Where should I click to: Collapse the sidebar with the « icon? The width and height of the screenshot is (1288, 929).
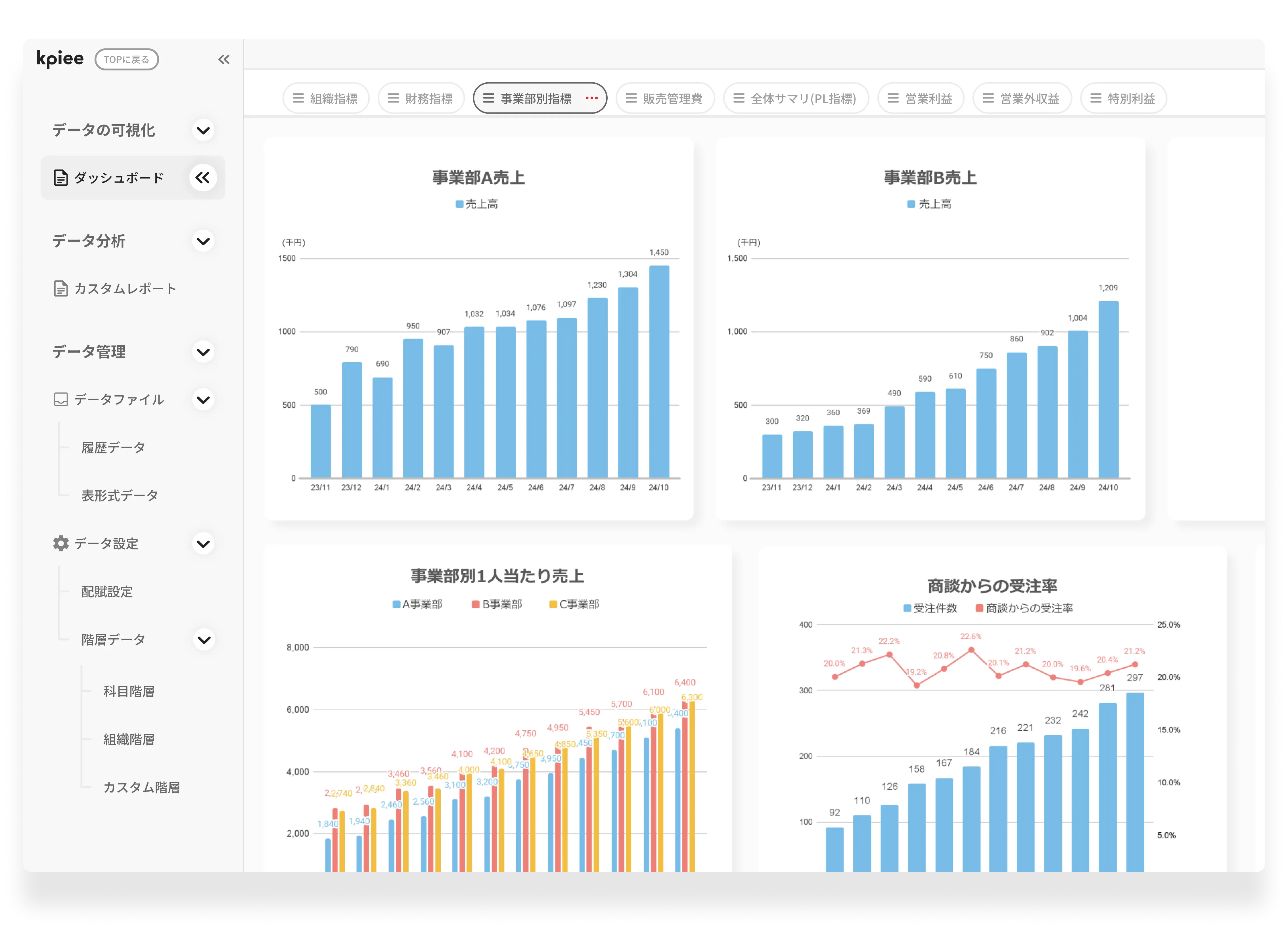224,58
